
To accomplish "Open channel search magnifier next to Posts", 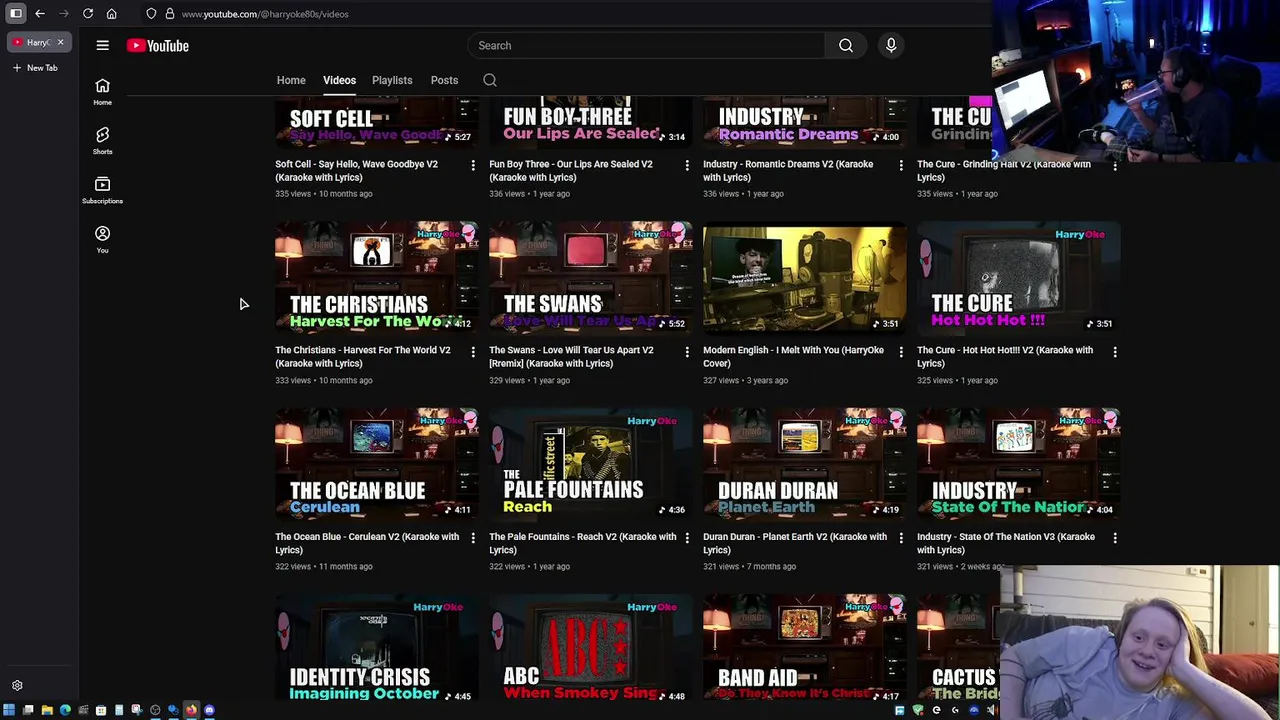I will [490, 80].
